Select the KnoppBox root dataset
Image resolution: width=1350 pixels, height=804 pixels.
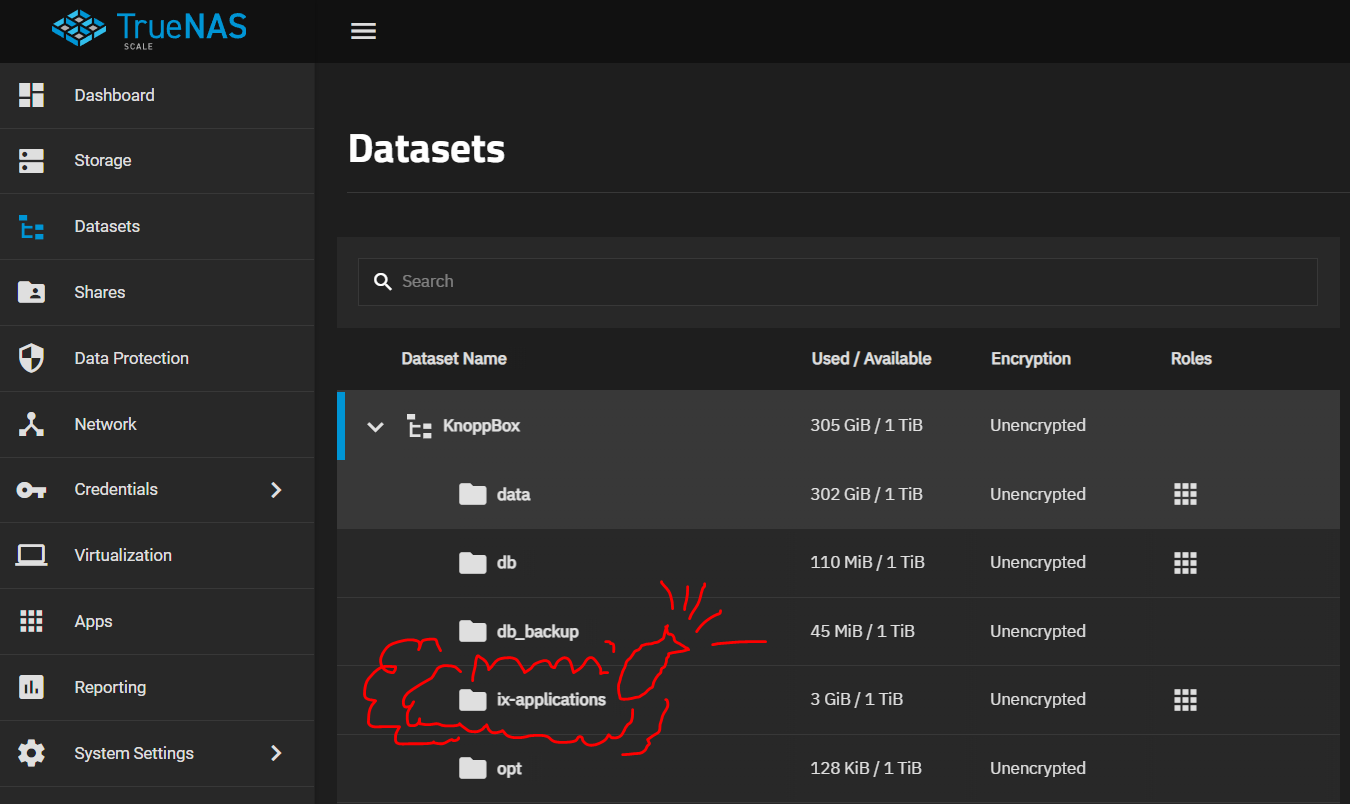838,426
